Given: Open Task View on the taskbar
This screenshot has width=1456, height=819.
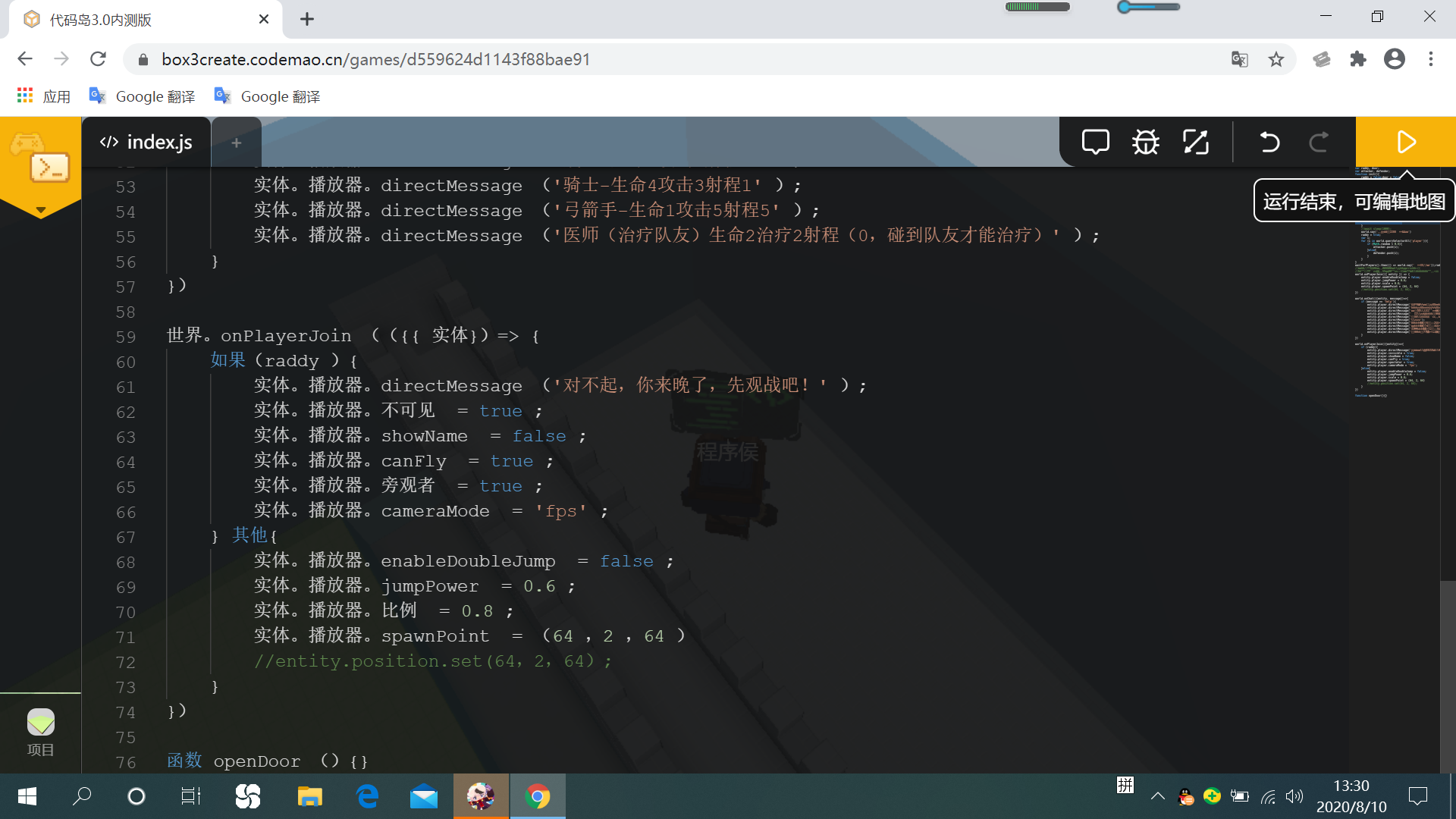Looking at the screenshot, I should [x=191, y=796].
